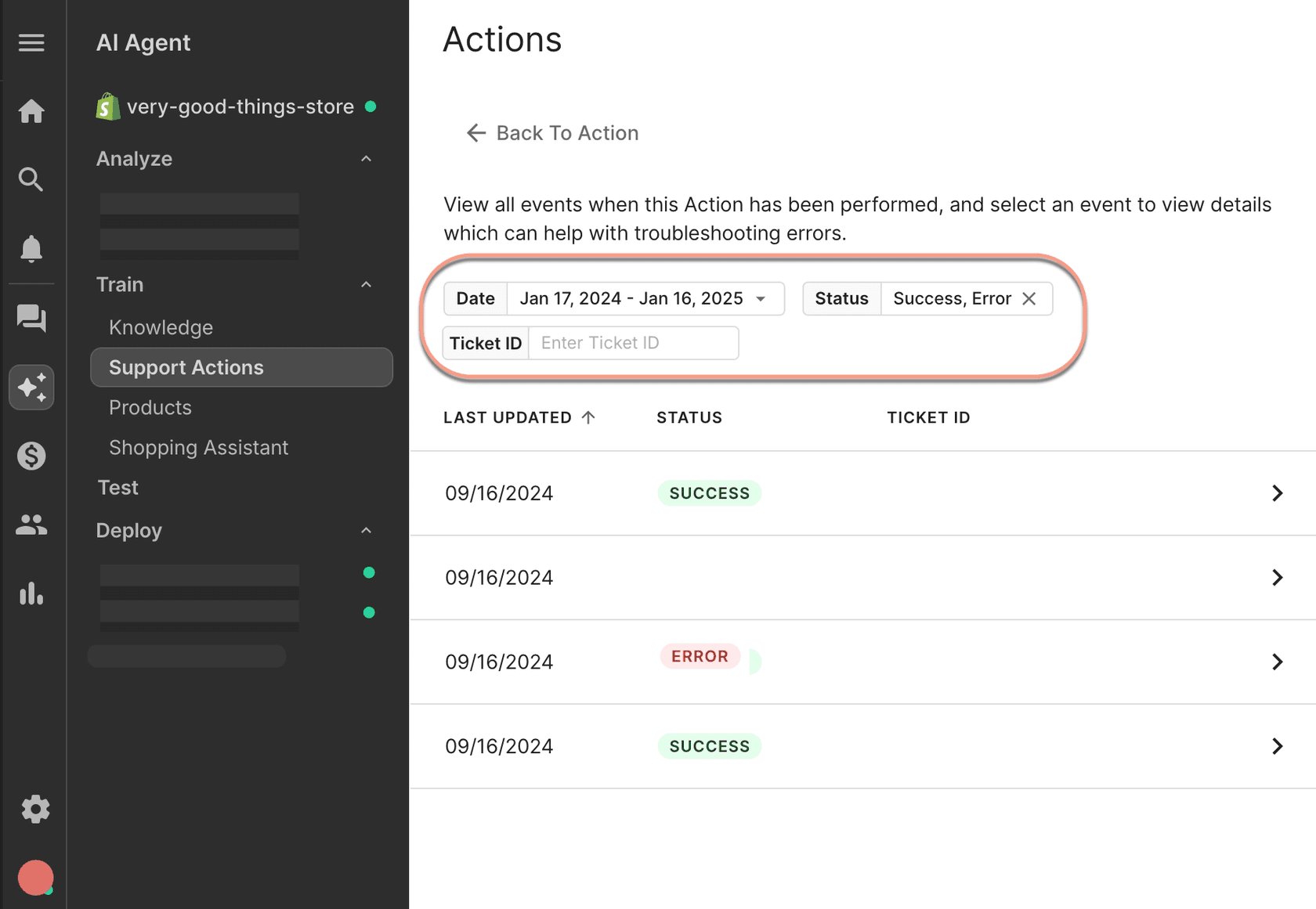The image size is (1316, 909).
Task: Open the statistics bar chart icon
Action: pos(31,593)
